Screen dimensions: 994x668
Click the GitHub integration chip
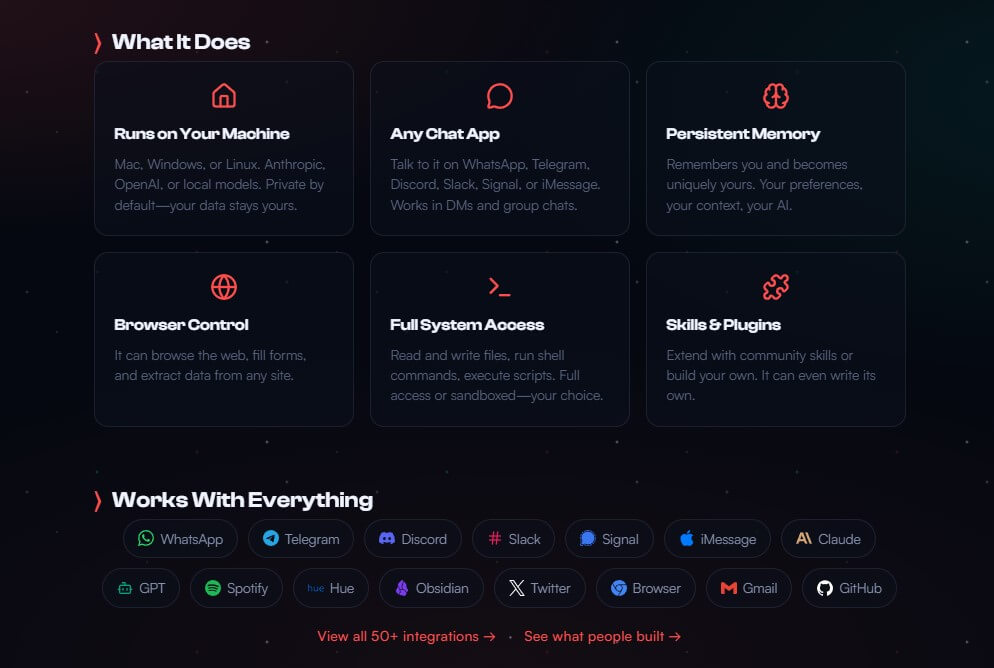pos(849,588)
